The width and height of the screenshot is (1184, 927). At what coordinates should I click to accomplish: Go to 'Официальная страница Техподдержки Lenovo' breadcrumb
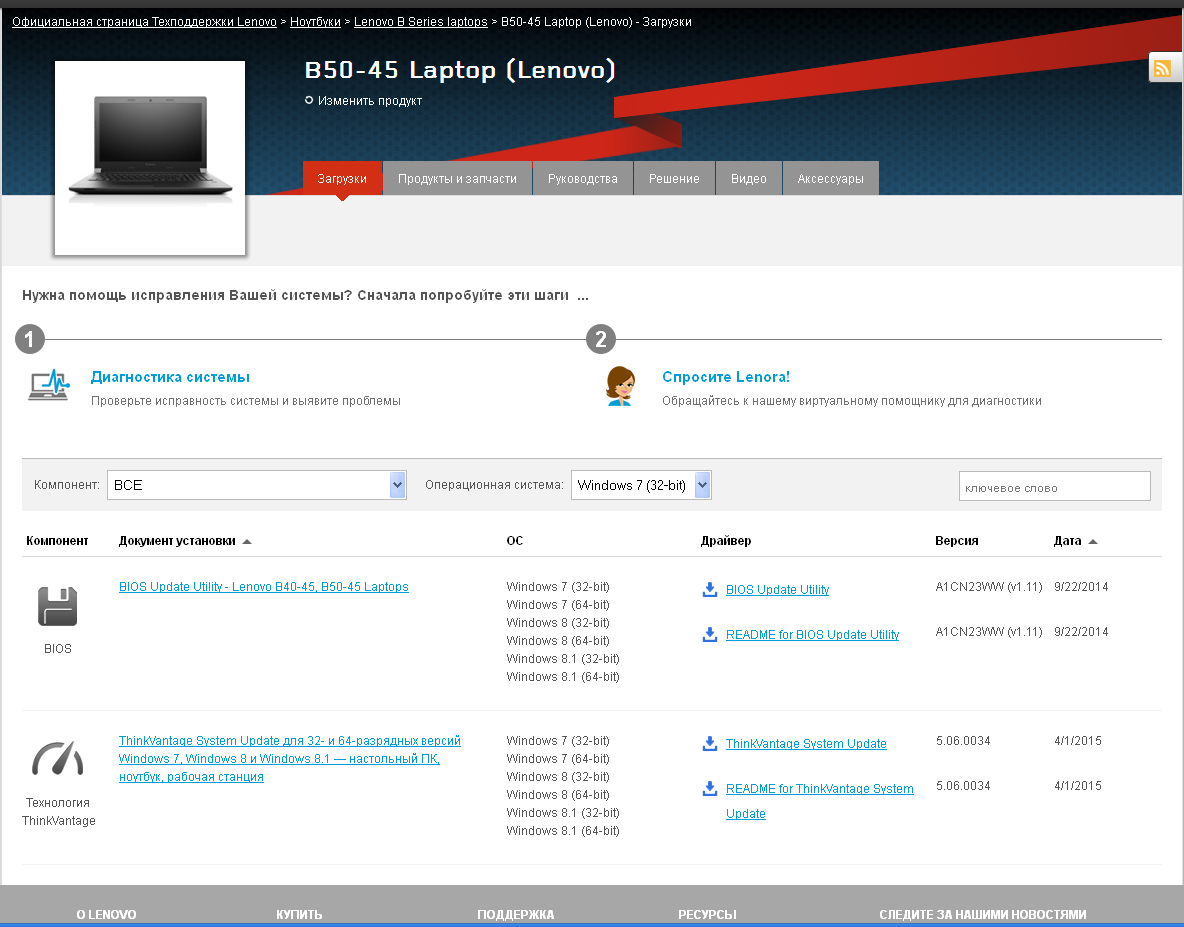coord(144,22)
